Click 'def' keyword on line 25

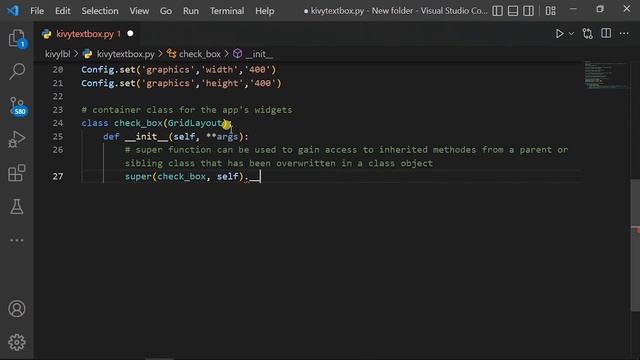point(111,136)
